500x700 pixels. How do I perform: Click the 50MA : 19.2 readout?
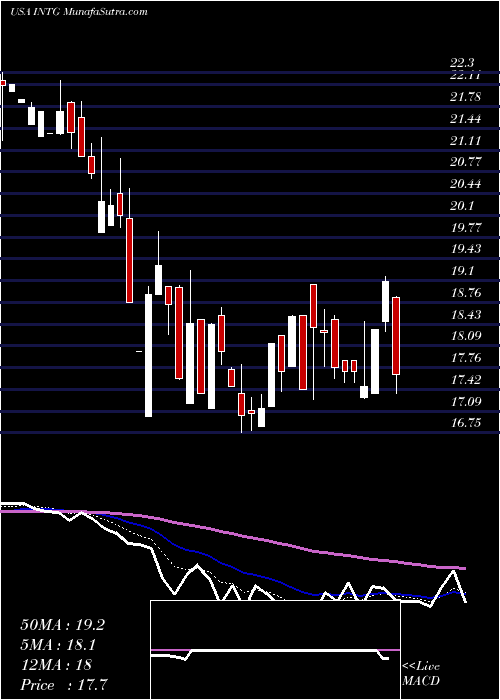point(62,625)
